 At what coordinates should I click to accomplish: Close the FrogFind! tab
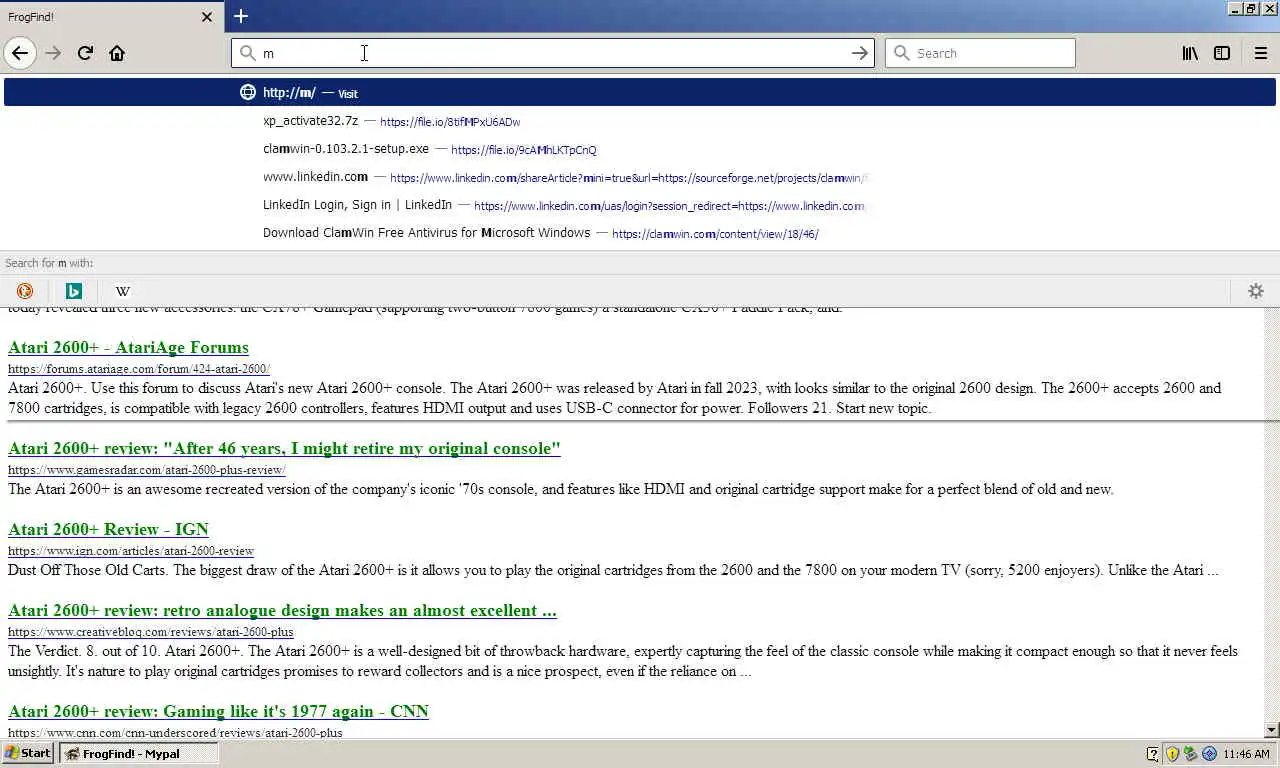[207, 17]
